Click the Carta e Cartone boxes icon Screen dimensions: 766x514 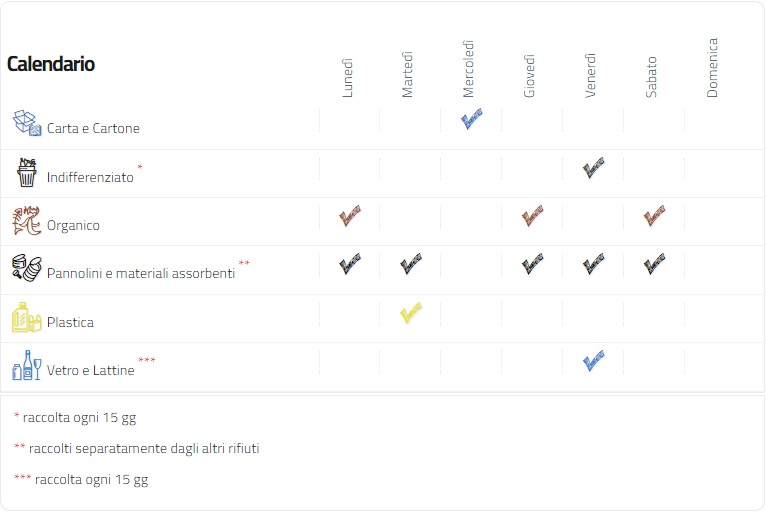click(27, 123)
